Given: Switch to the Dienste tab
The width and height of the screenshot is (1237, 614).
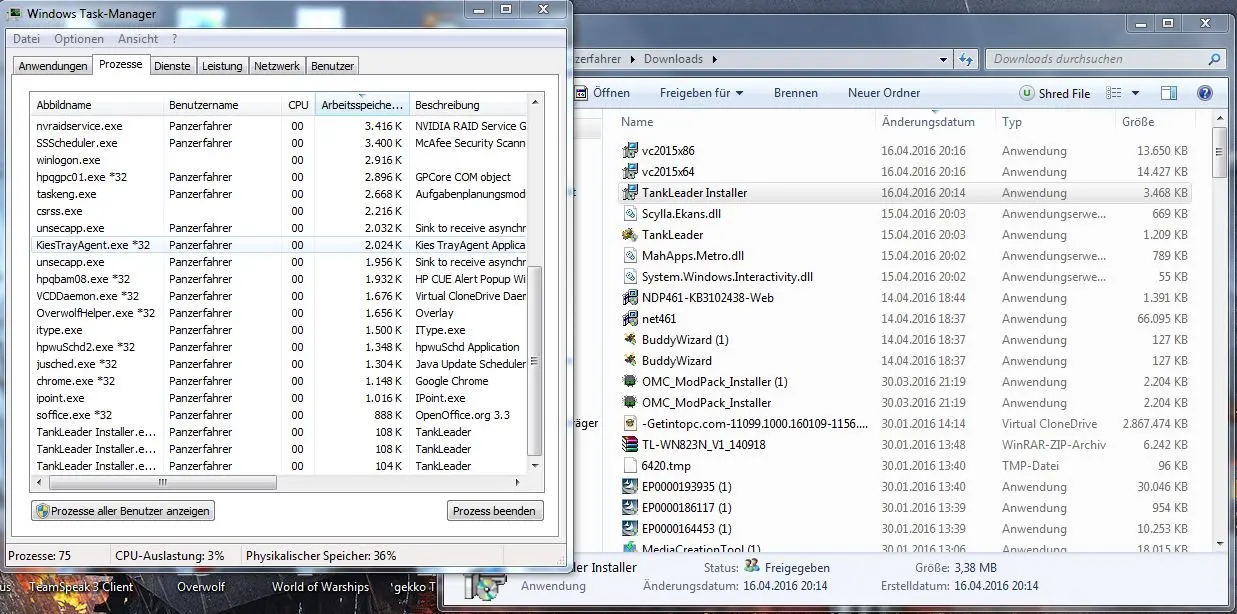Looking at the screenshot, I should click(172, 66).
